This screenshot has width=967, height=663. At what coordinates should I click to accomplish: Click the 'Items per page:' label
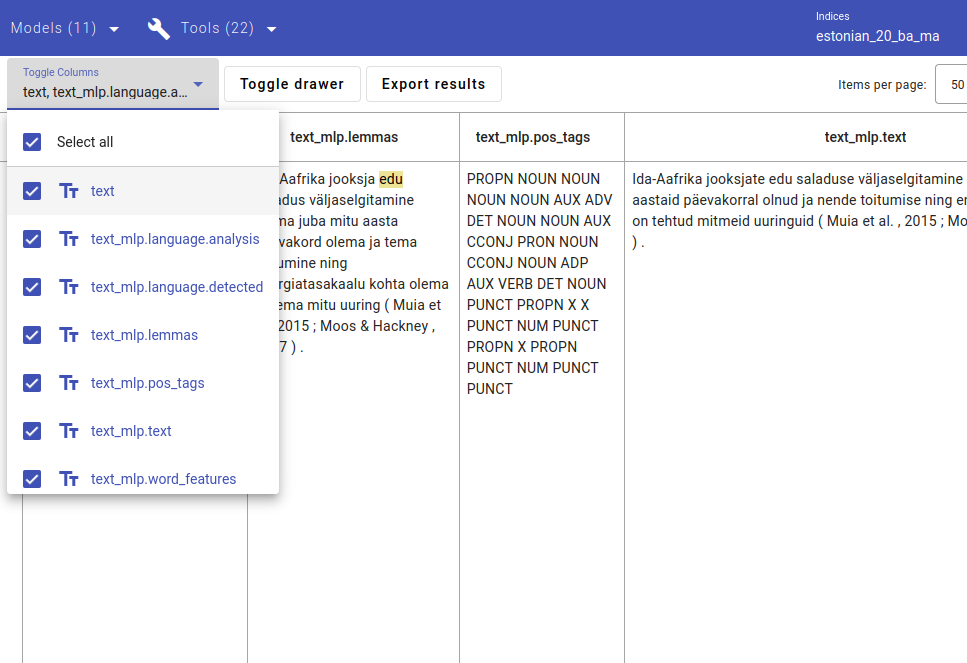coord(882,84)
